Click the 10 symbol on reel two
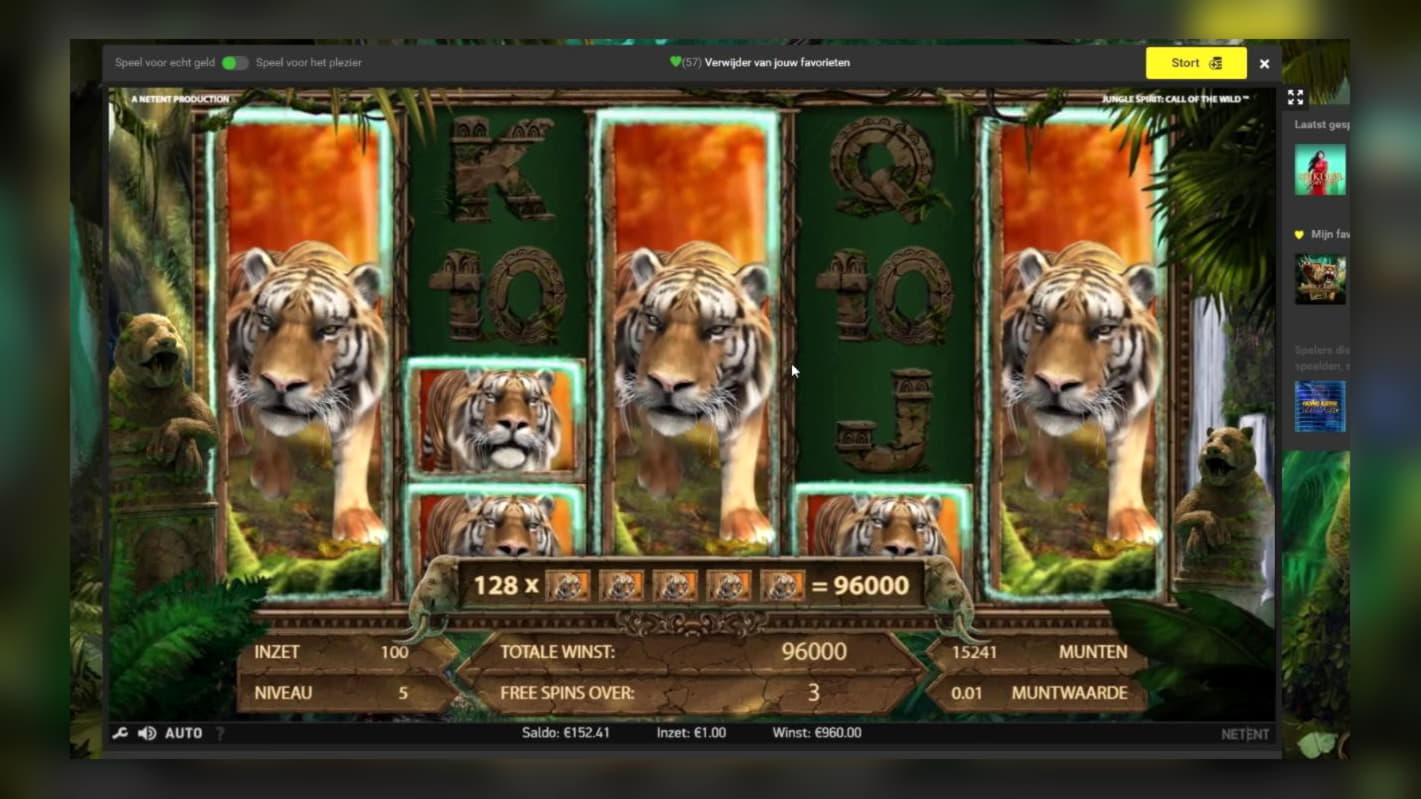 [x=498, y=294]
